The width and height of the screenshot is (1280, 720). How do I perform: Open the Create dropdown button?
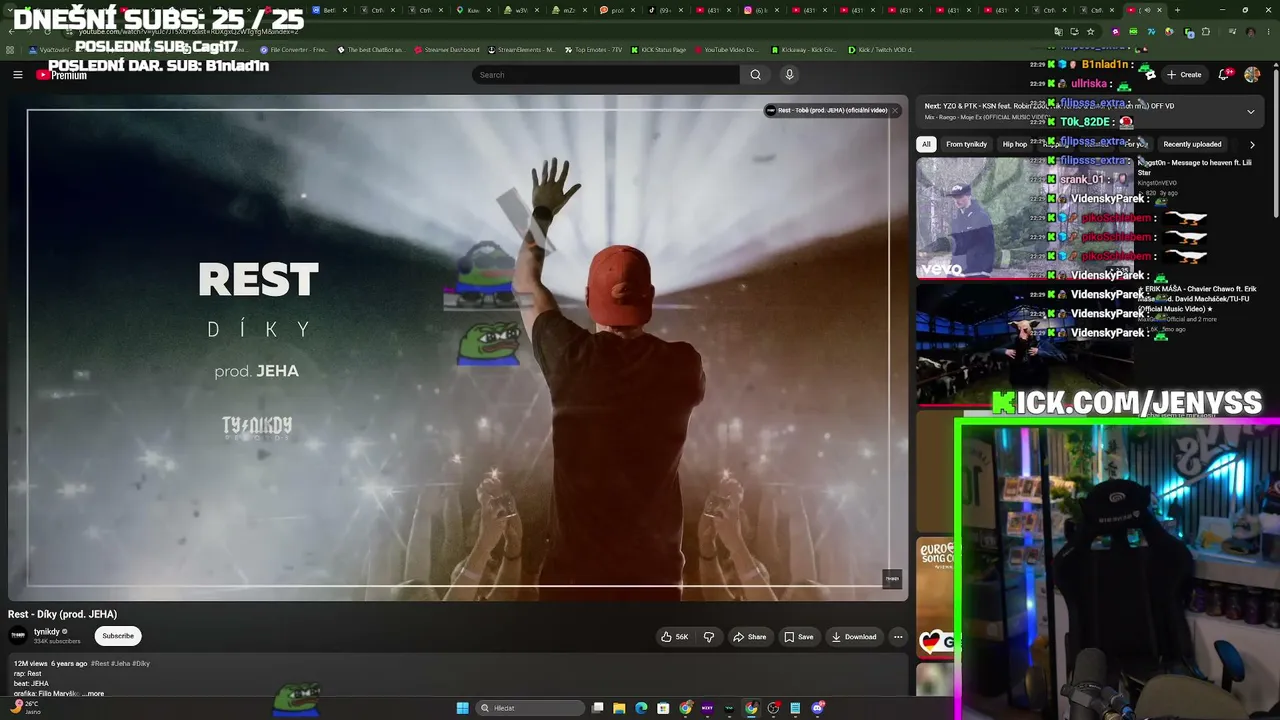coord(1184,75)
